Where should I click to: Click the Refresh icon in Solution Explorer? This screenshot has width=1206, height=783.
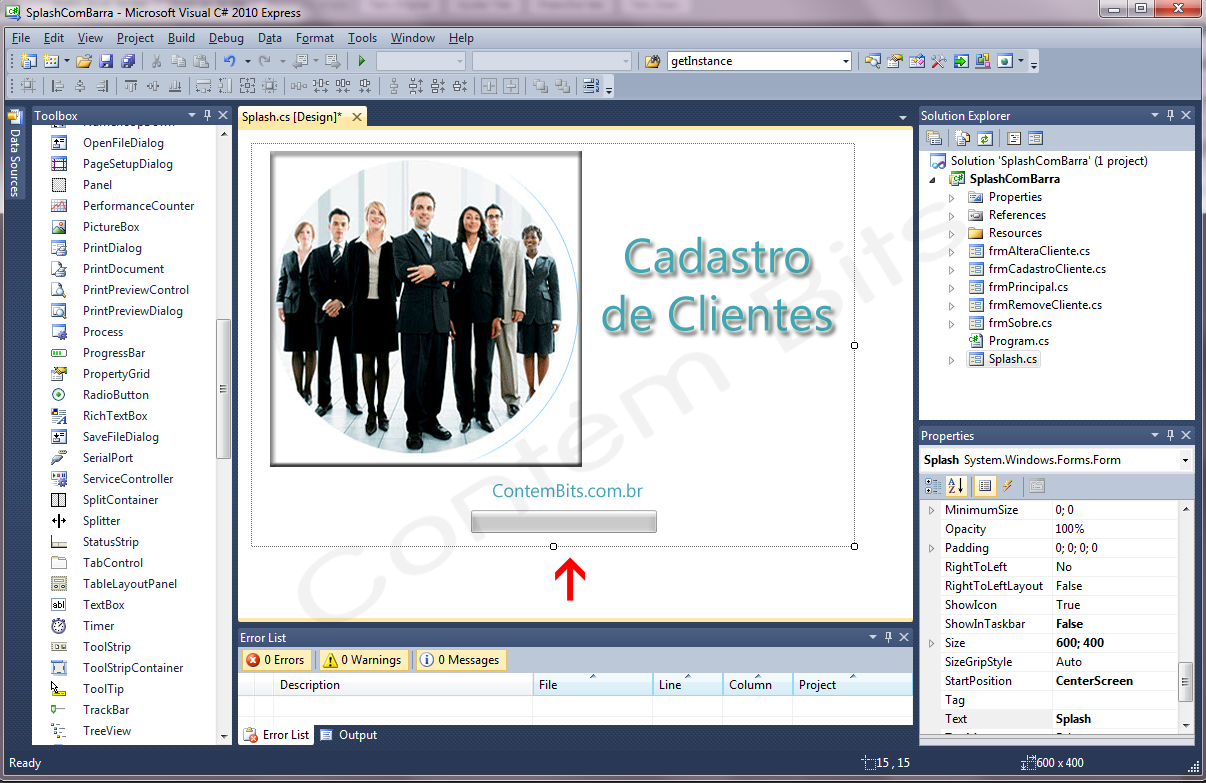985,139
